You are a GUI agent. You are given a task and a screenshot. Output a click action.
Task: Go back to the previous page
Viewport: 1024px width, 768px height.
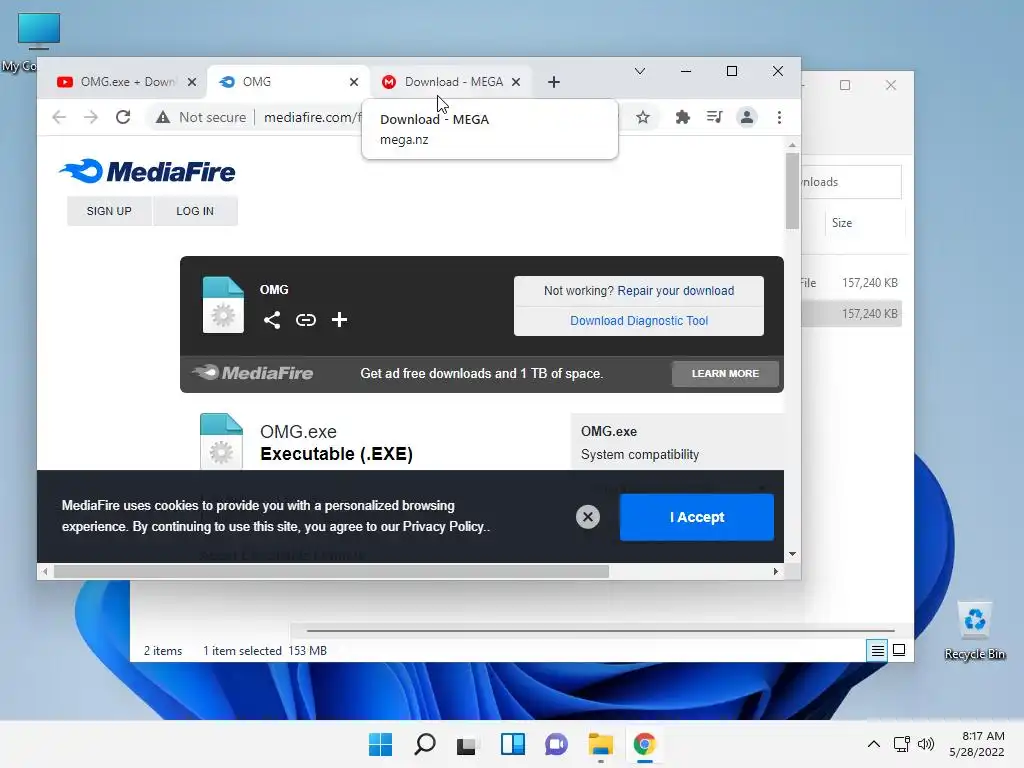coord(59,118)
